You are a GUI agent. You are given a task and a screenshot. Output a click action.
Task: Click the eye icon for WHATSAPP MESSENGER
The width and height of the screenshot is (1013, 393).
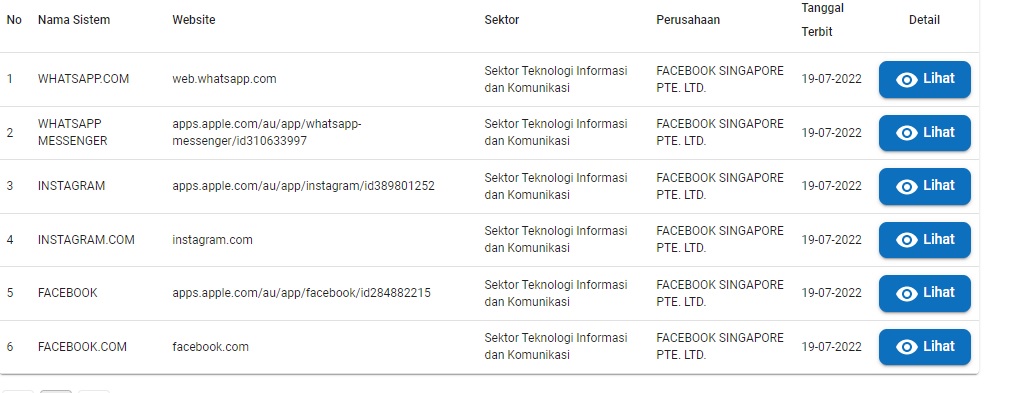[x=906, y=133]
